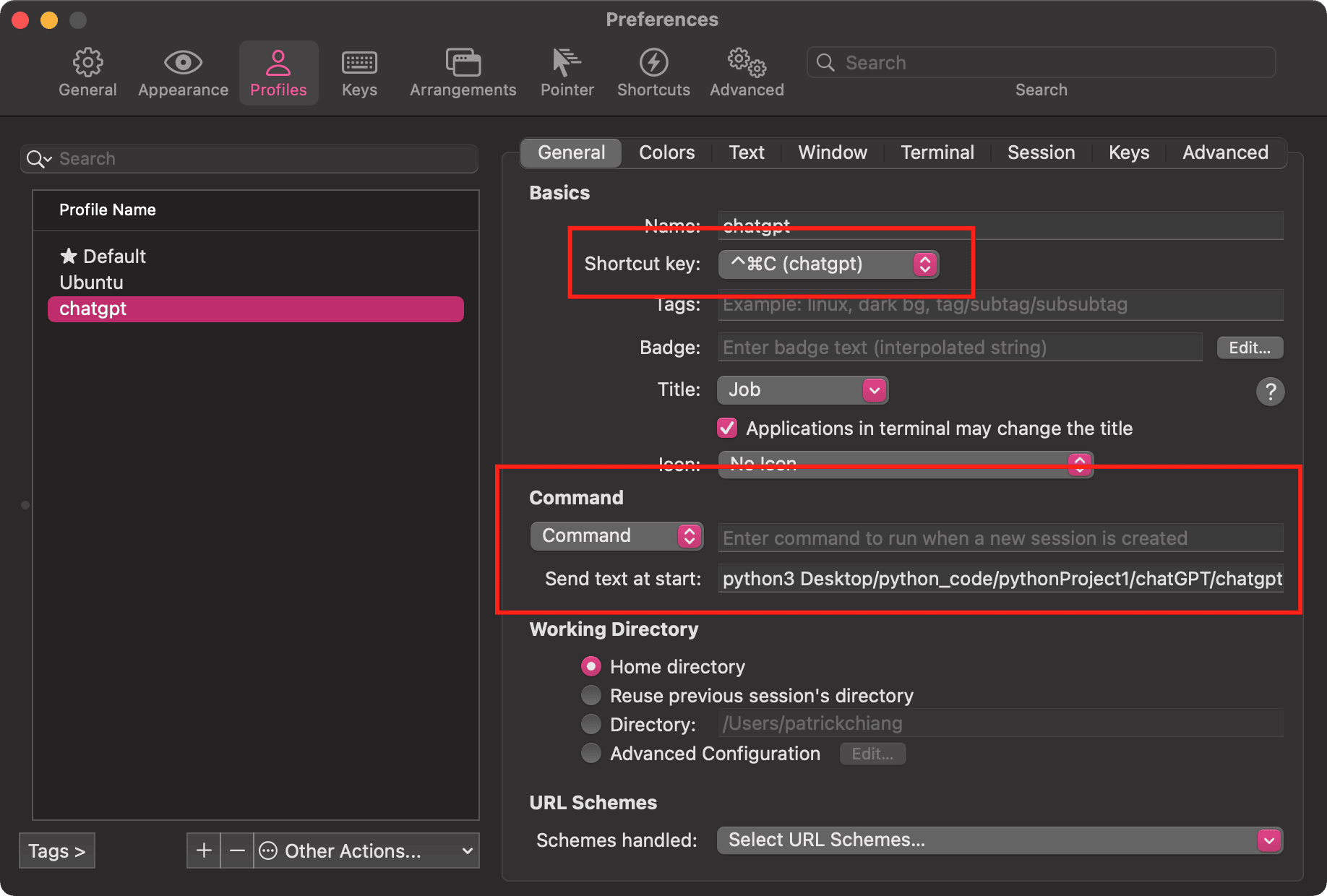Select the Ubuntu profile
Image resolution: width=1327 pixels, height=896 pixels.
point(256,283)
